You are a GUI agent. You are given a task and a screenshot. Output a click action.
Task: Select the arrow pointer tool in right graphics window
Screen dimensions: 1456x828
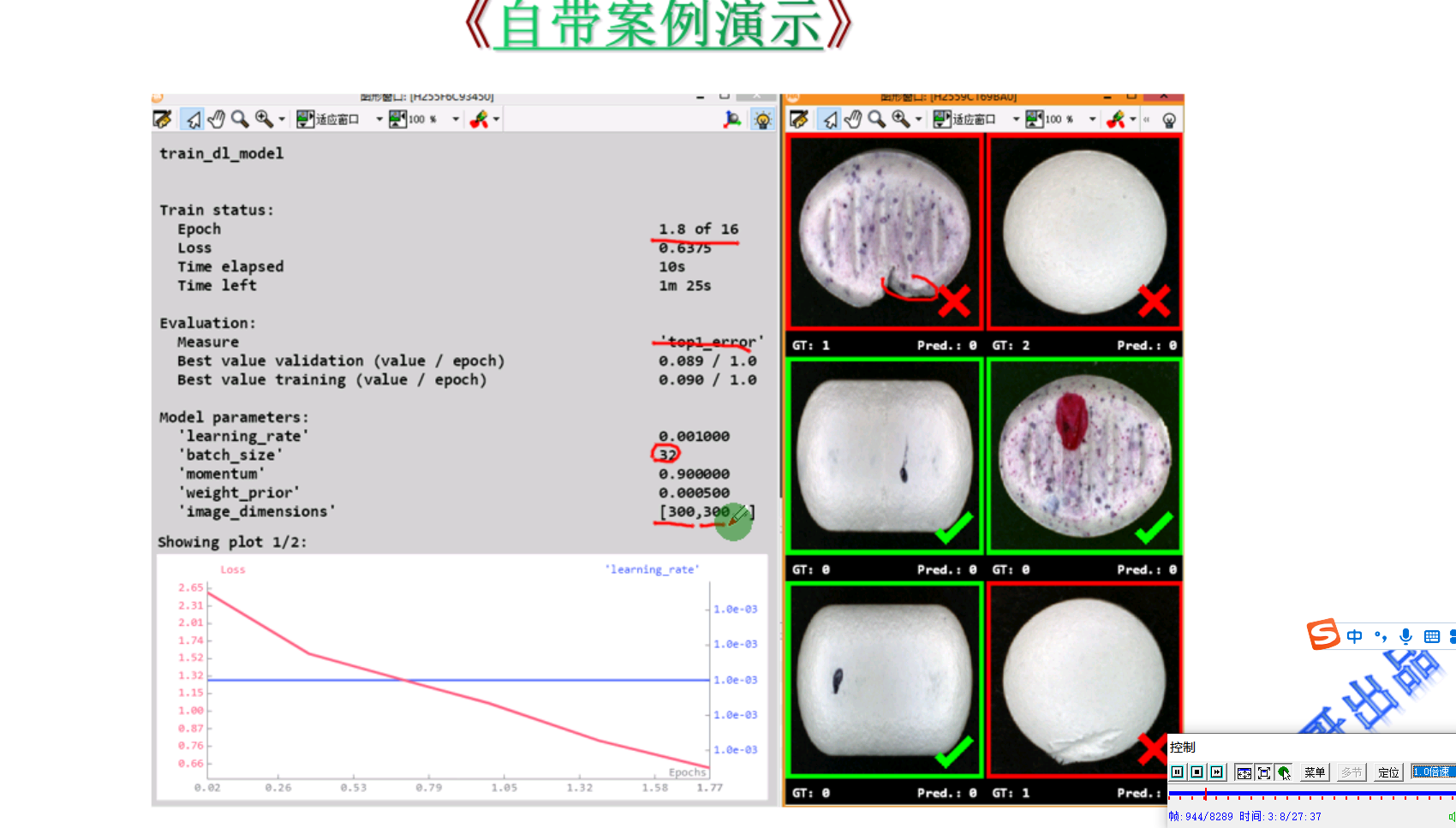830,119
